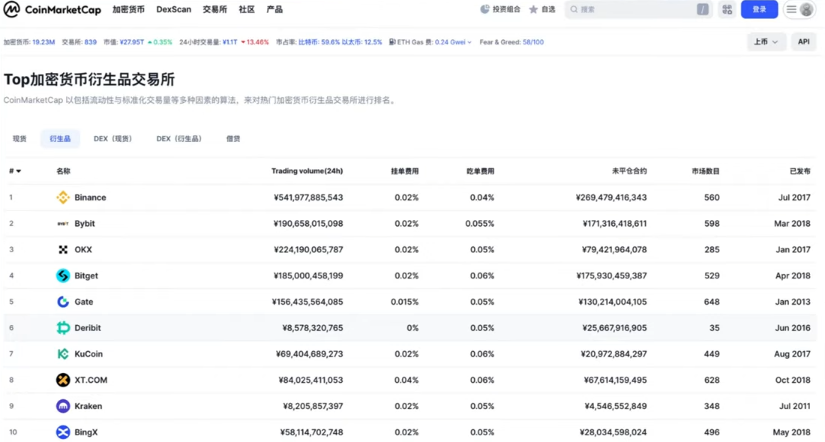Click into the 搜索 search field
Image resolution: width=825 pixels, height=442 pixels.
637,9
